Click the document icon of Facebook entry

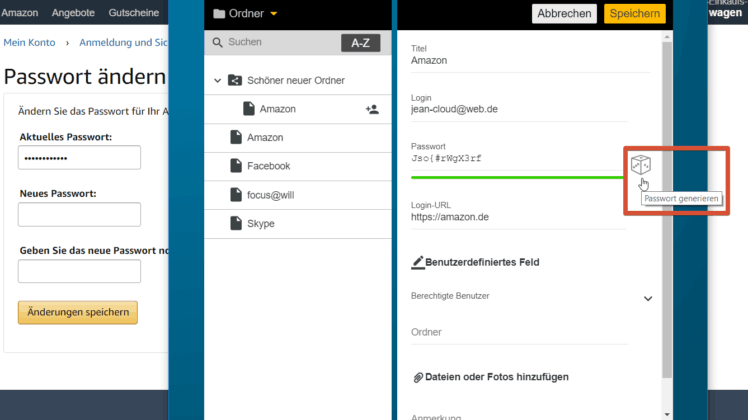click(236, 166)
